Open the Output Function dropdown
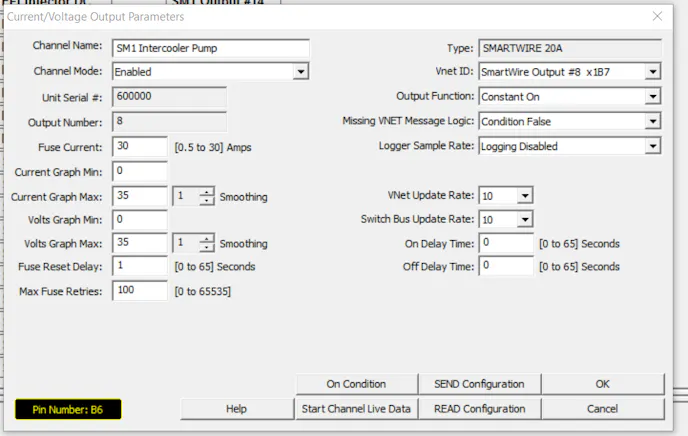The image size is (688, 436). point(652,97)
